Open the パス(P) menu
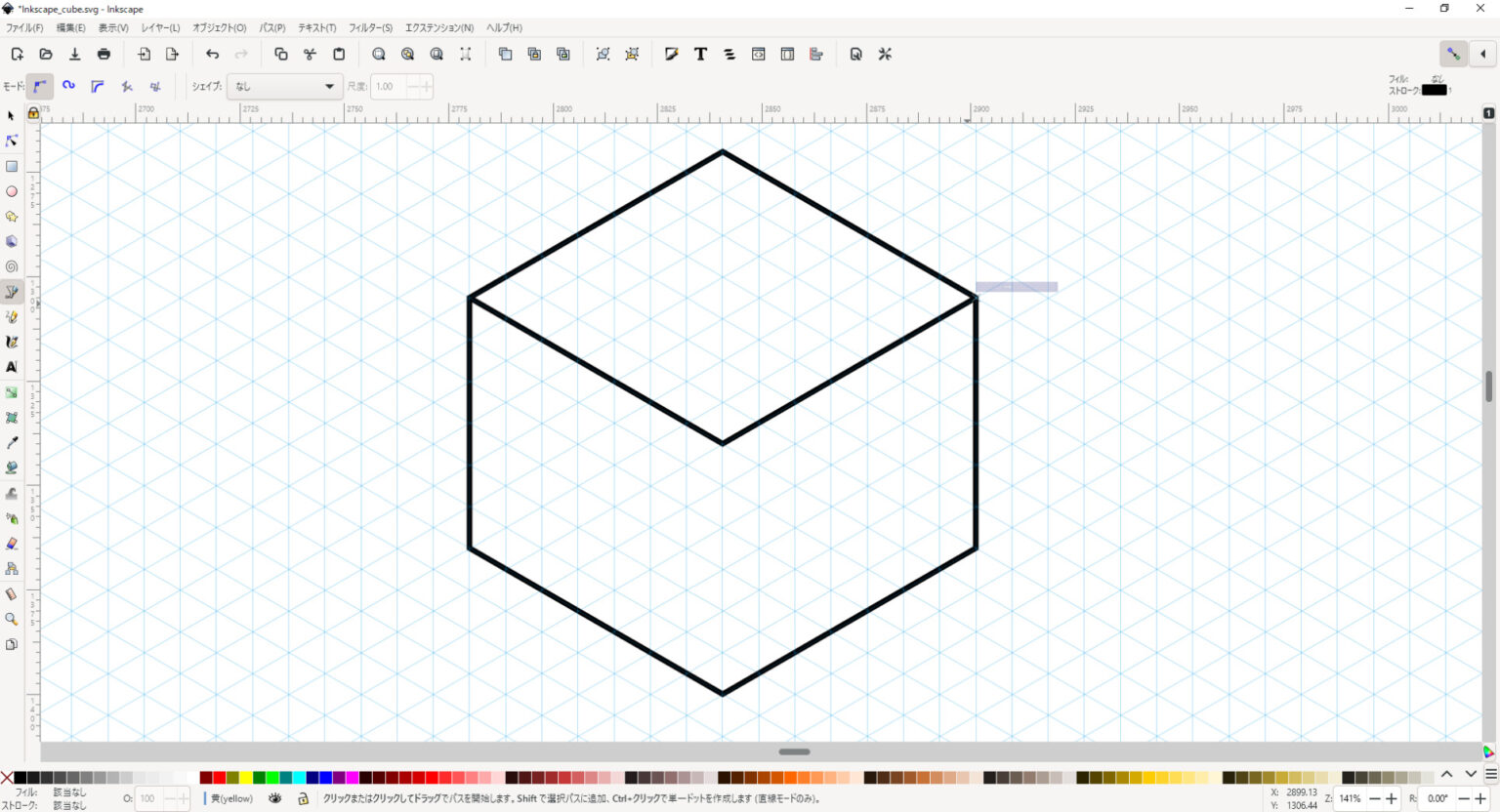 (271, 28)
